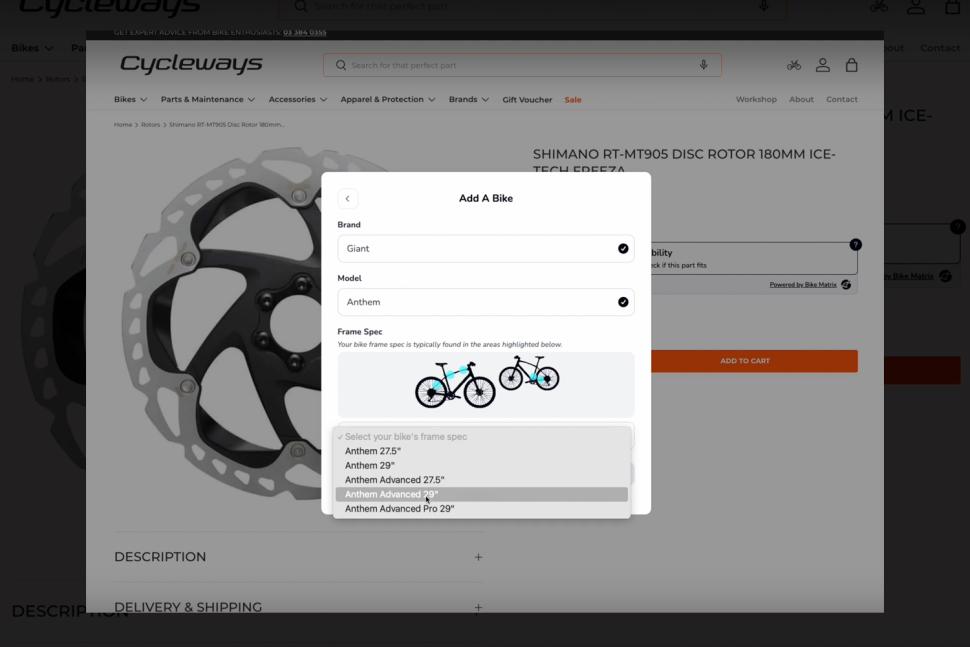
Task: Expand Parts & Maintenance menu
Action: [208, 100]
